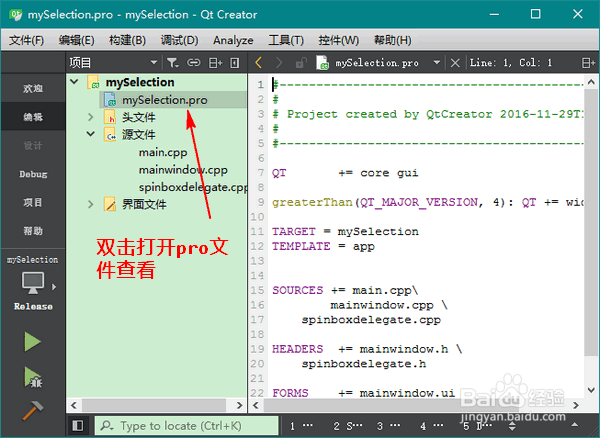Close the project side panel
The image size is (600, 438).
235,63
